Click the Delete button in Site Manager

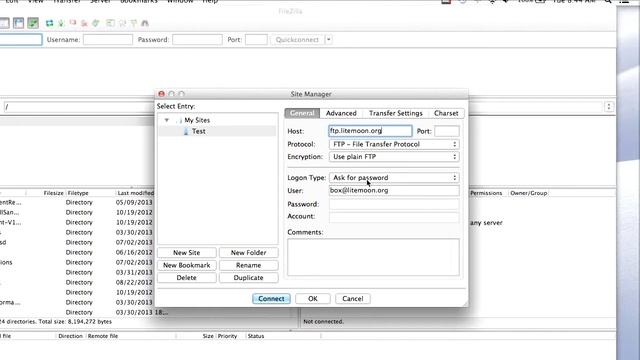click(x=187, y=278)
